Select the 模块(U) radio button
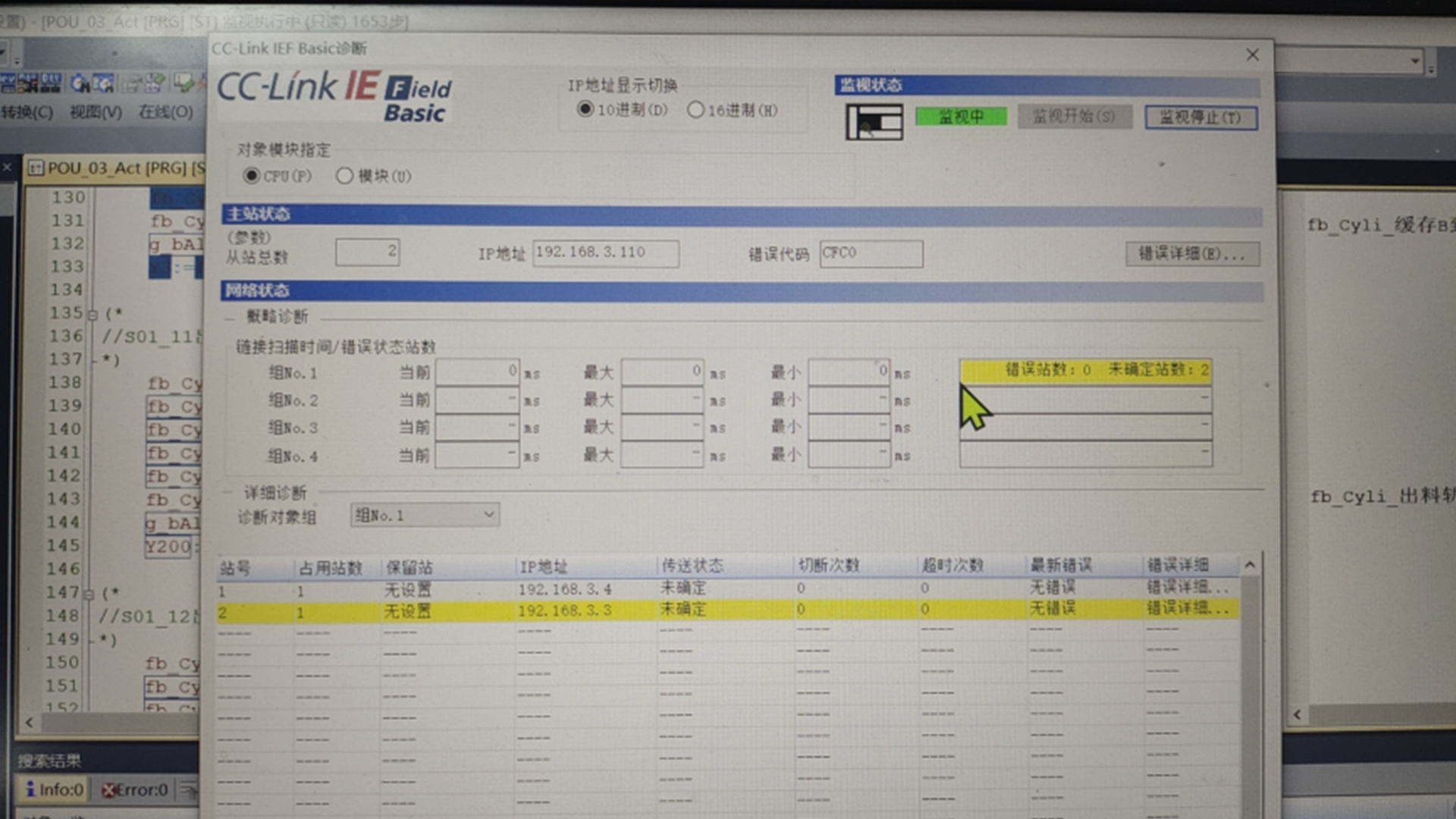 (346, 176)
